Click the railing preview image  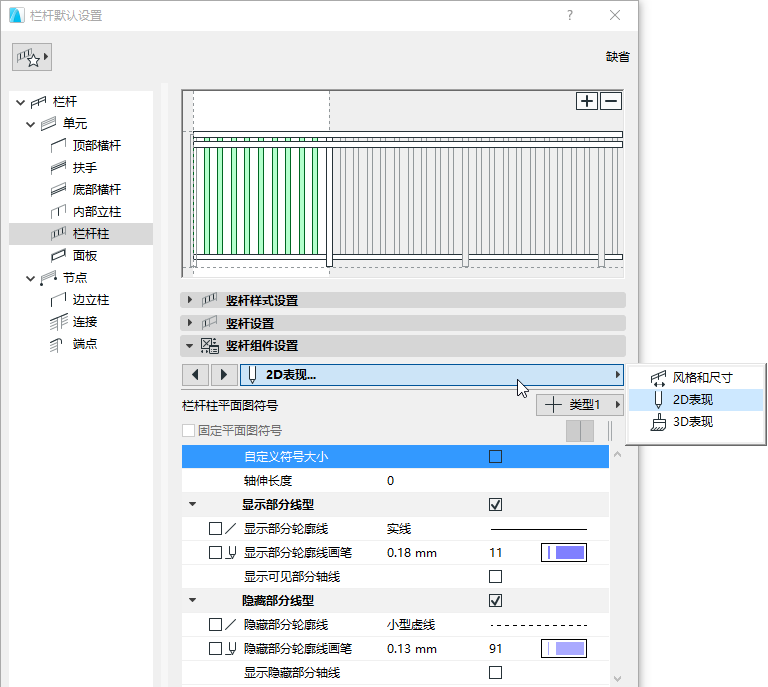pos(403,184)
